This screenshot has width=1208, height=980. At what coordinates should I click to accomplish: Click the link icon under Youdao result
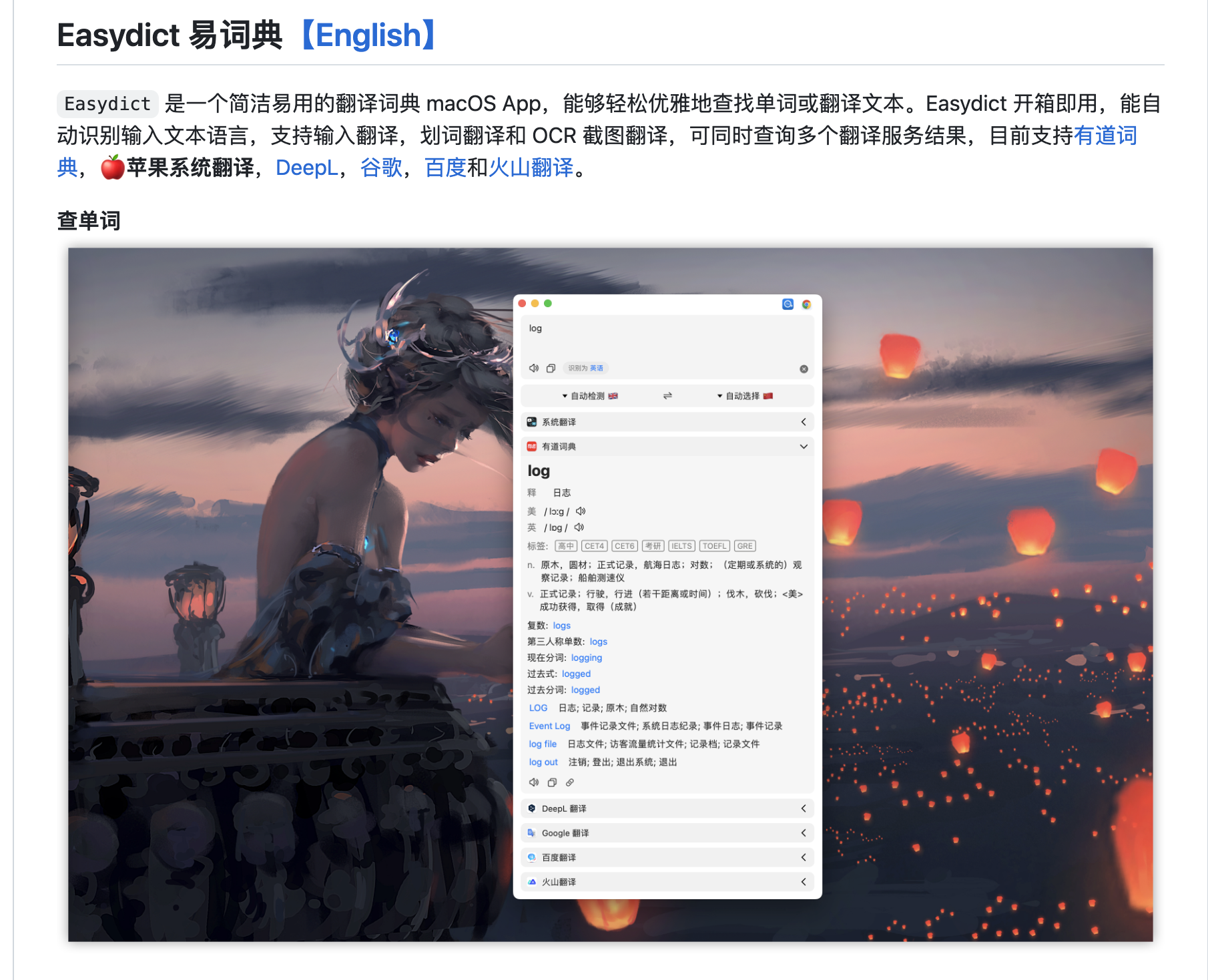point(569,782)
